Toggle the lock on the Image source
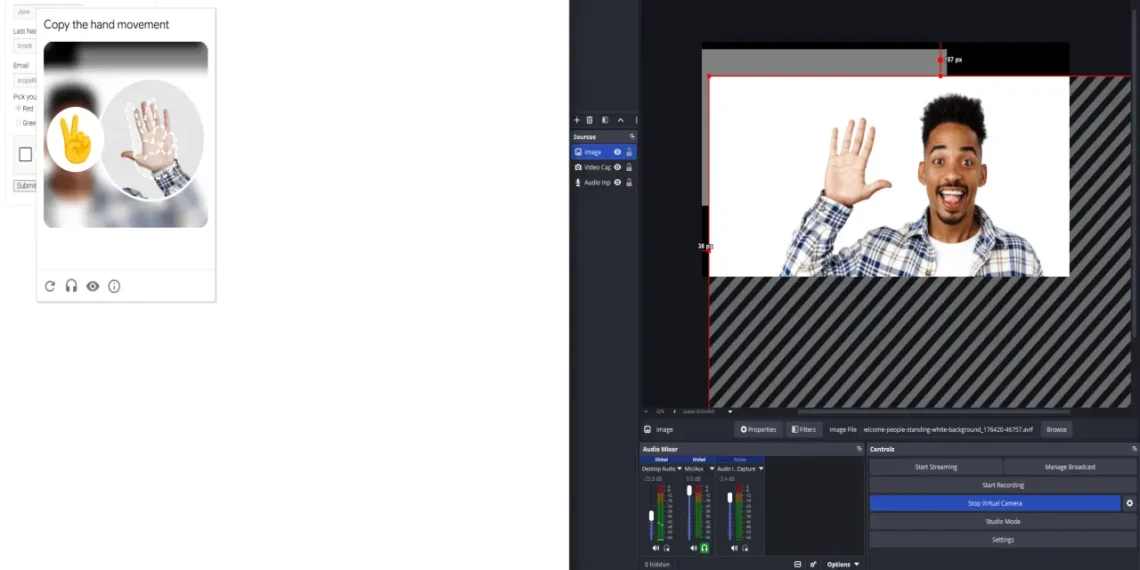 [x=629, y=152]
